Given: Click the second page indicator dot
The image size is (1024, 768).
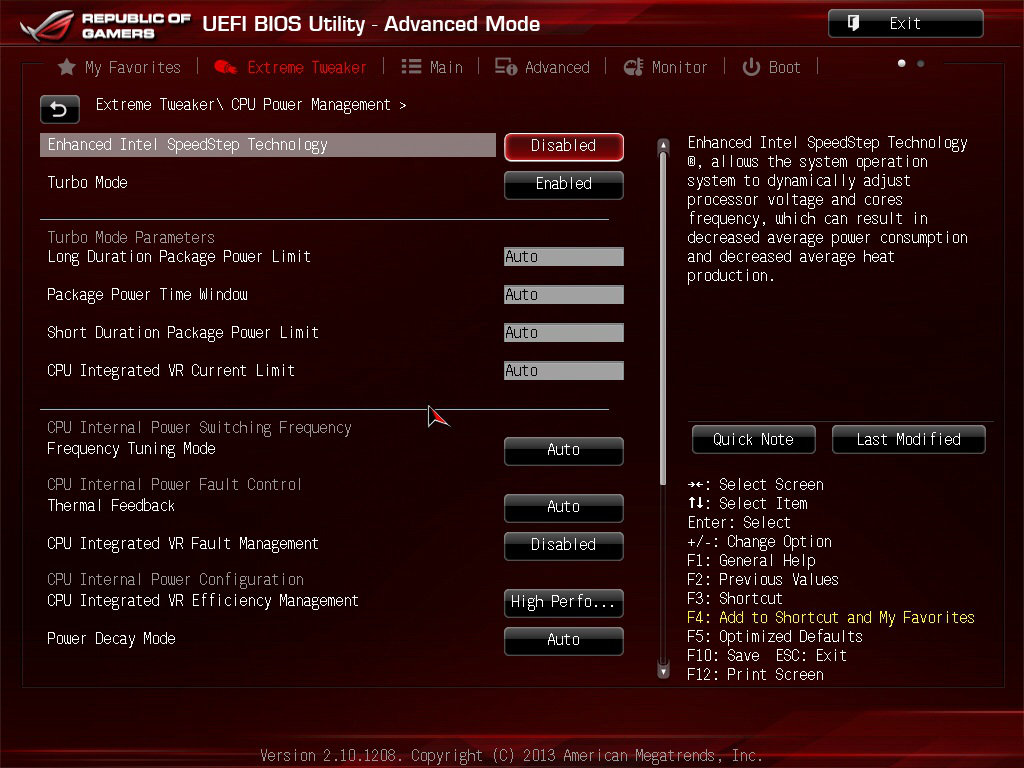Looking at the screenshot, I should point(920,63).
